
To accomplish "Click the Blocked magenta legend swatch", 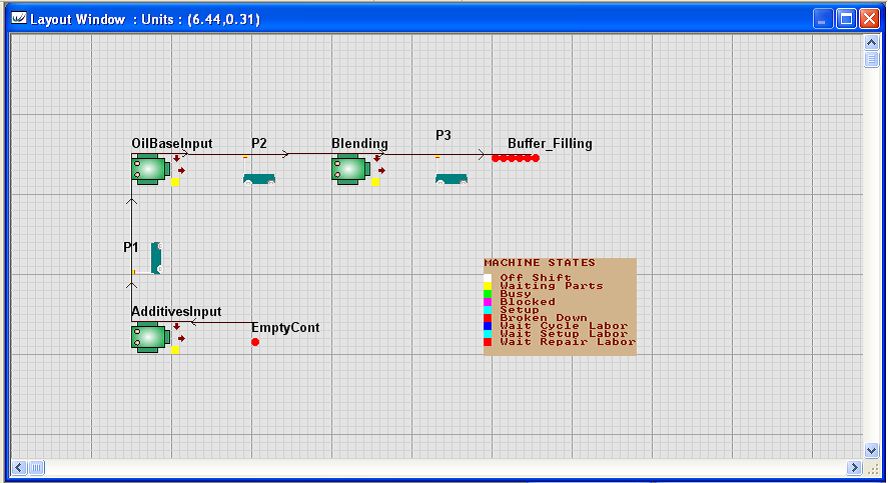I will click(488, 302).
